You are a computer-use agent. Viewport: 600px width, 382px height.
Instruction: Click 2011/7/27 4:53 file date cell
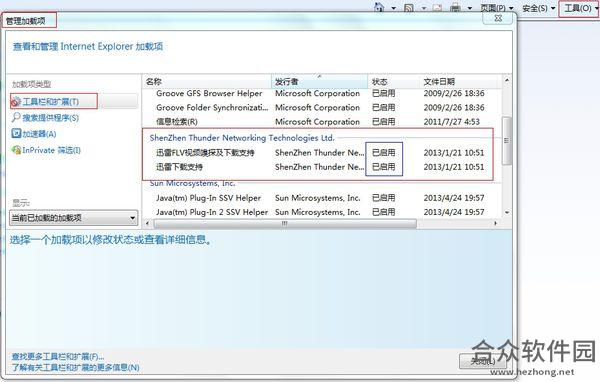(452, 122)
